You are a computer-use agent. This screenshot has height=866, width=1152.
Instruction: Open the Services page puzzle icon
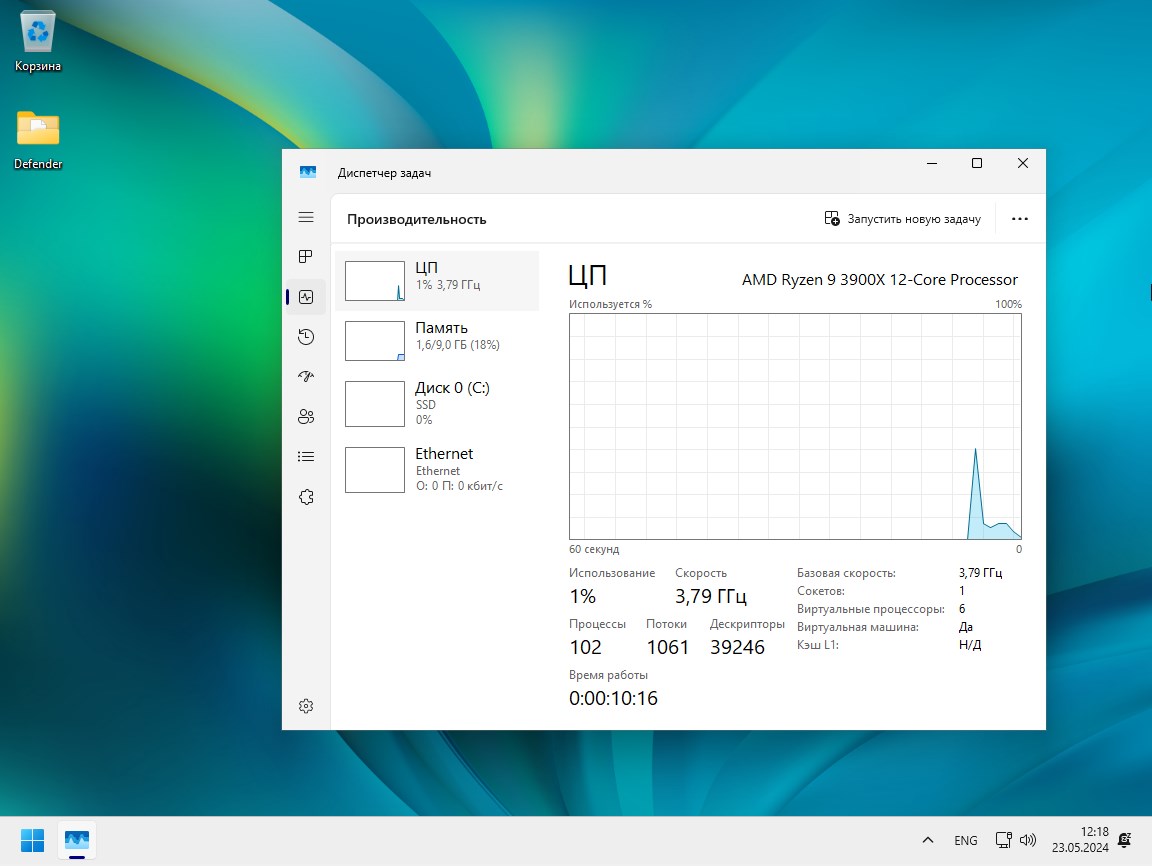(306, 497)
